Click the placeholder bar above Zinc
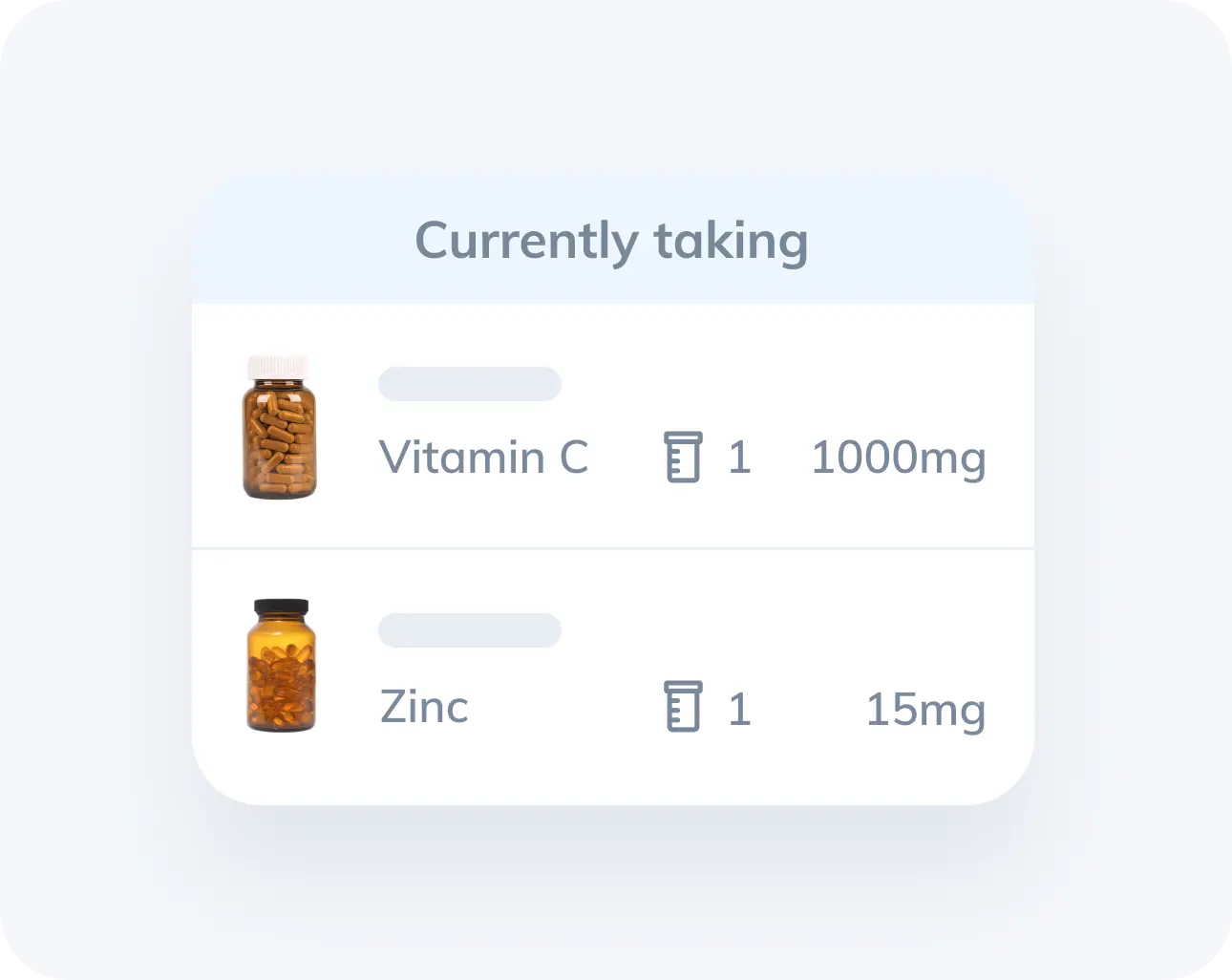This screenshot has height=980, width=1232. point(470,630)
